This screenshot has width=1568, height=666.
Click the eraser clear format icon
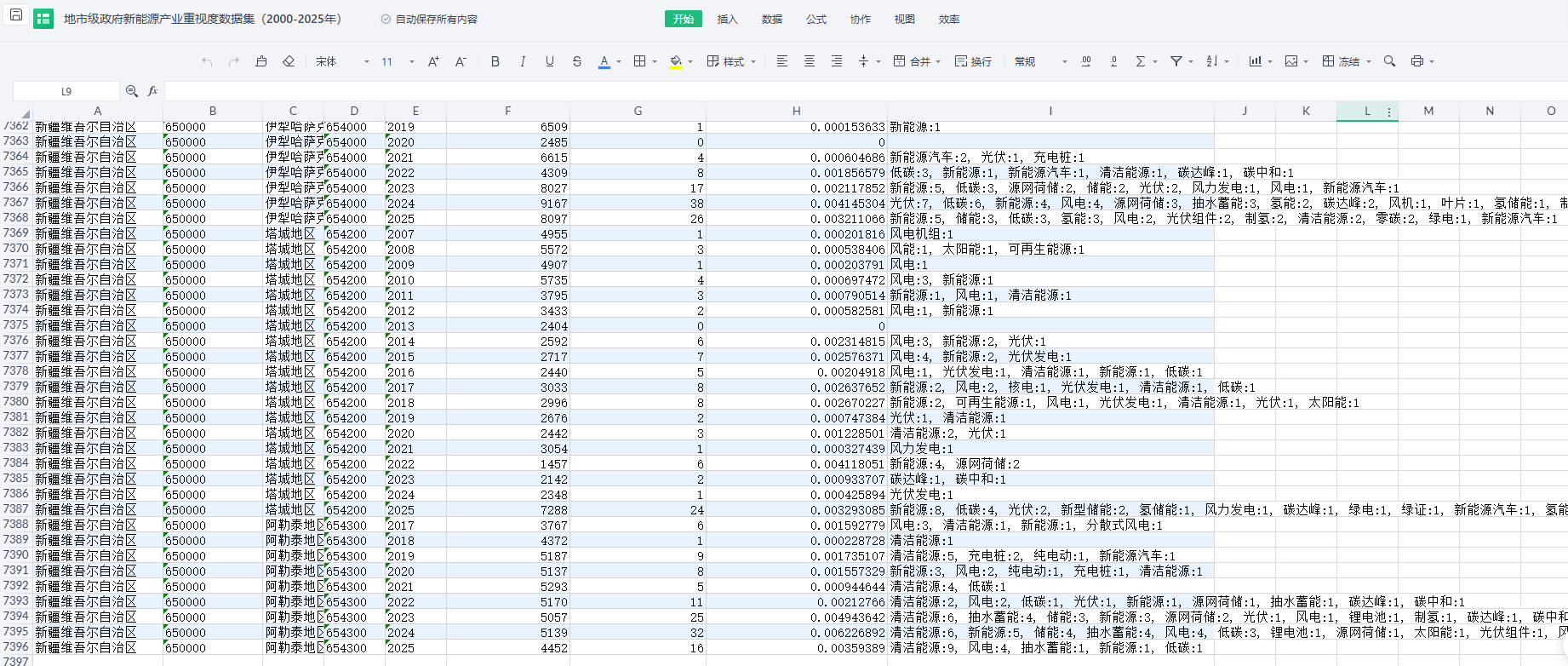(289, 61)
